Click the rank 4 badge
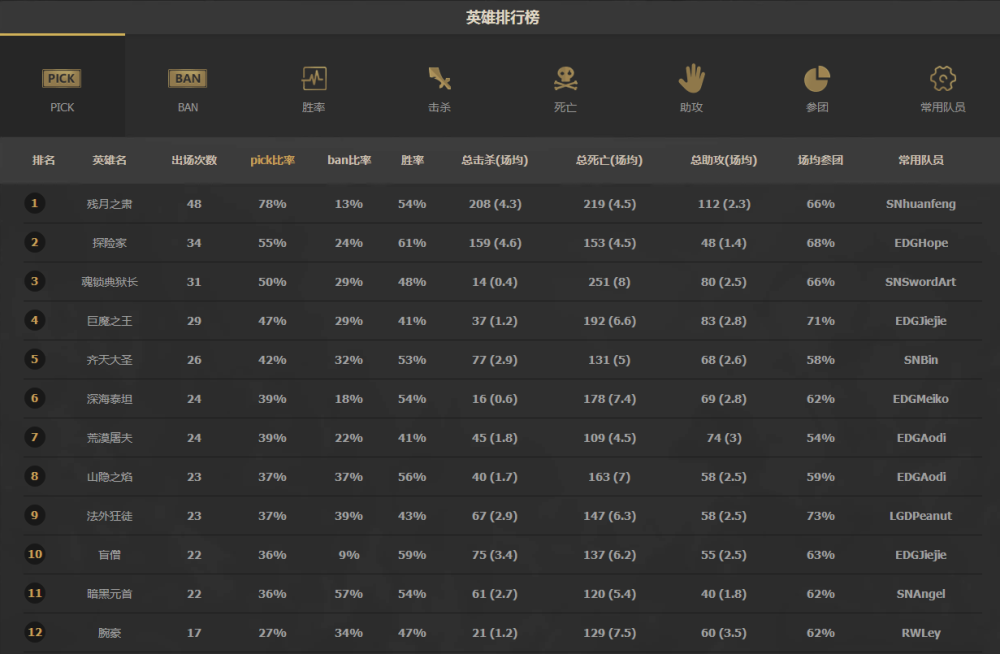1000x654 pixels. [34, 320]
